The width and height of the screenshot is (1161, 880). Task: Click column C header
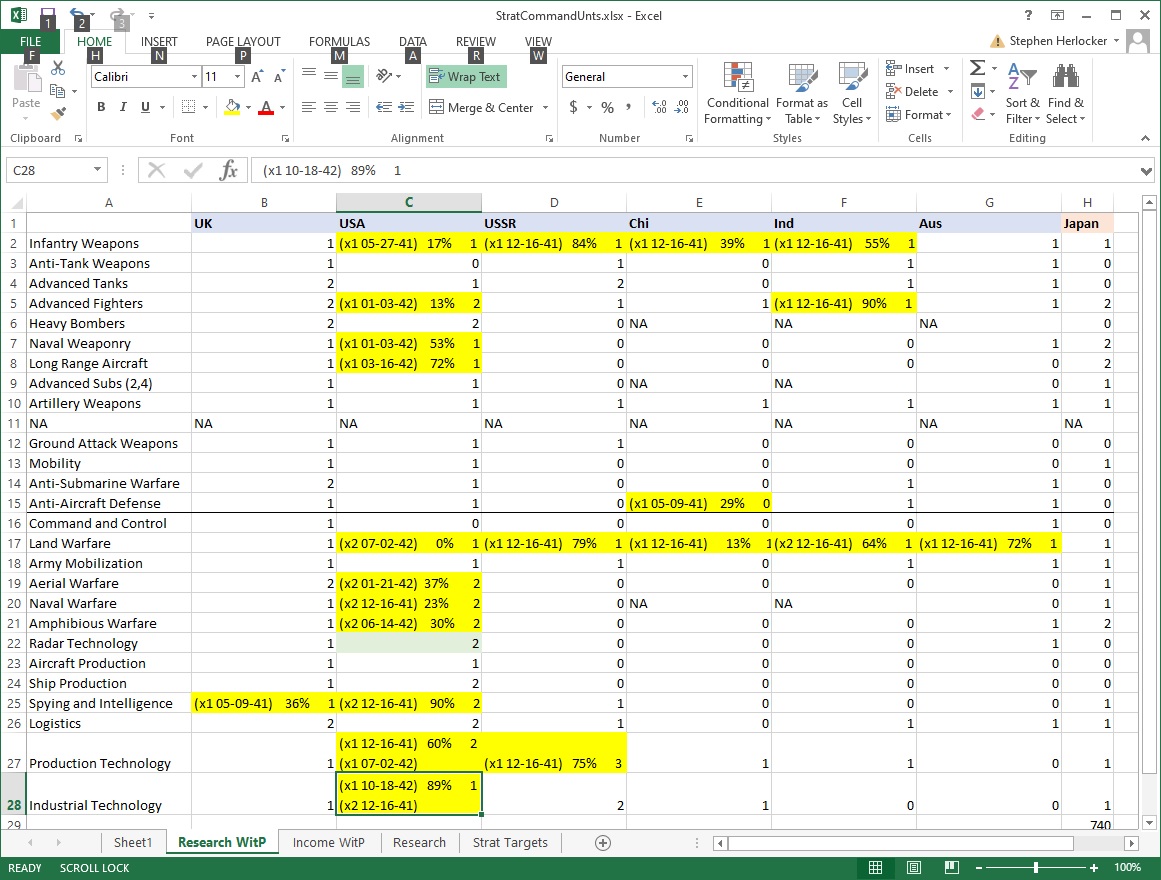[x=409, y=202]
